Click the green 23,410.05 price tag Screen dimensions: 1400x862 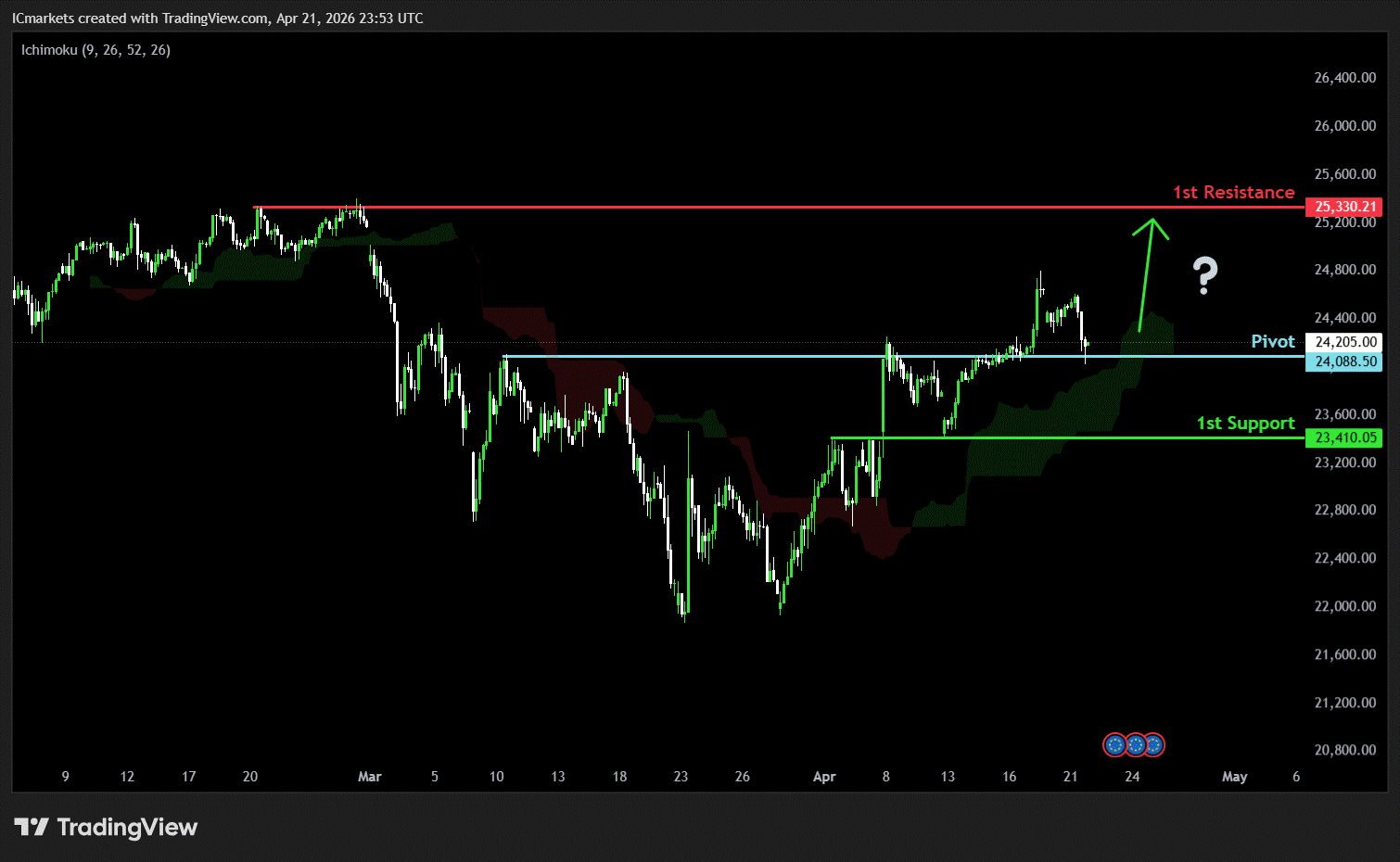[1344, 437]
